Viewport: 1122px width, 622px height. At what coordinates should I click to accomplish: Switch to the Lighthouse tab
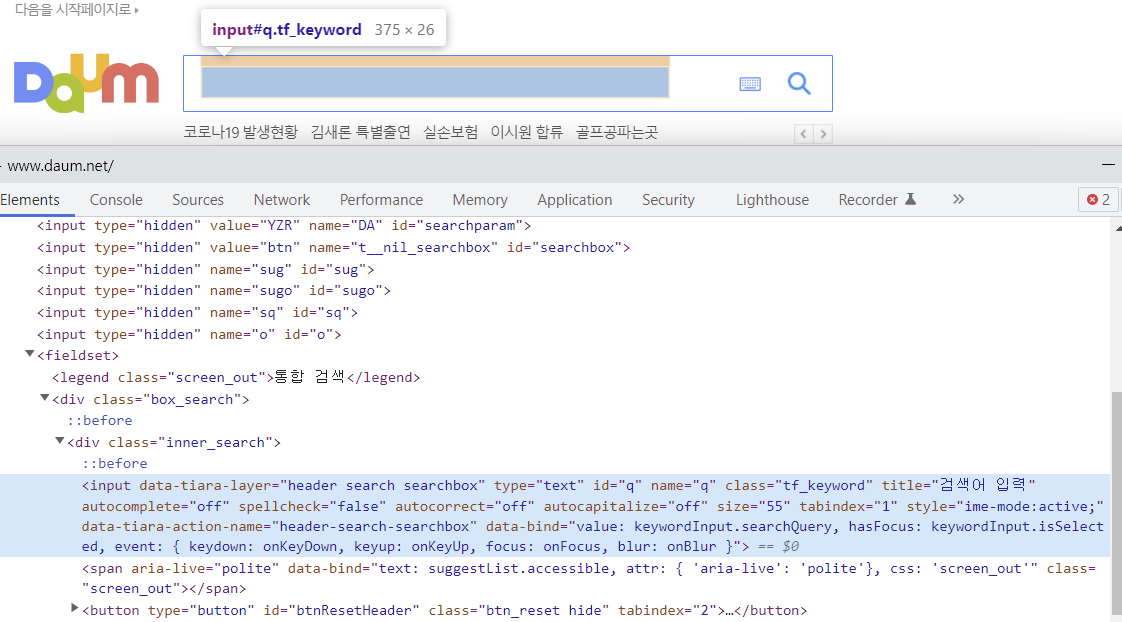[772, 200]
